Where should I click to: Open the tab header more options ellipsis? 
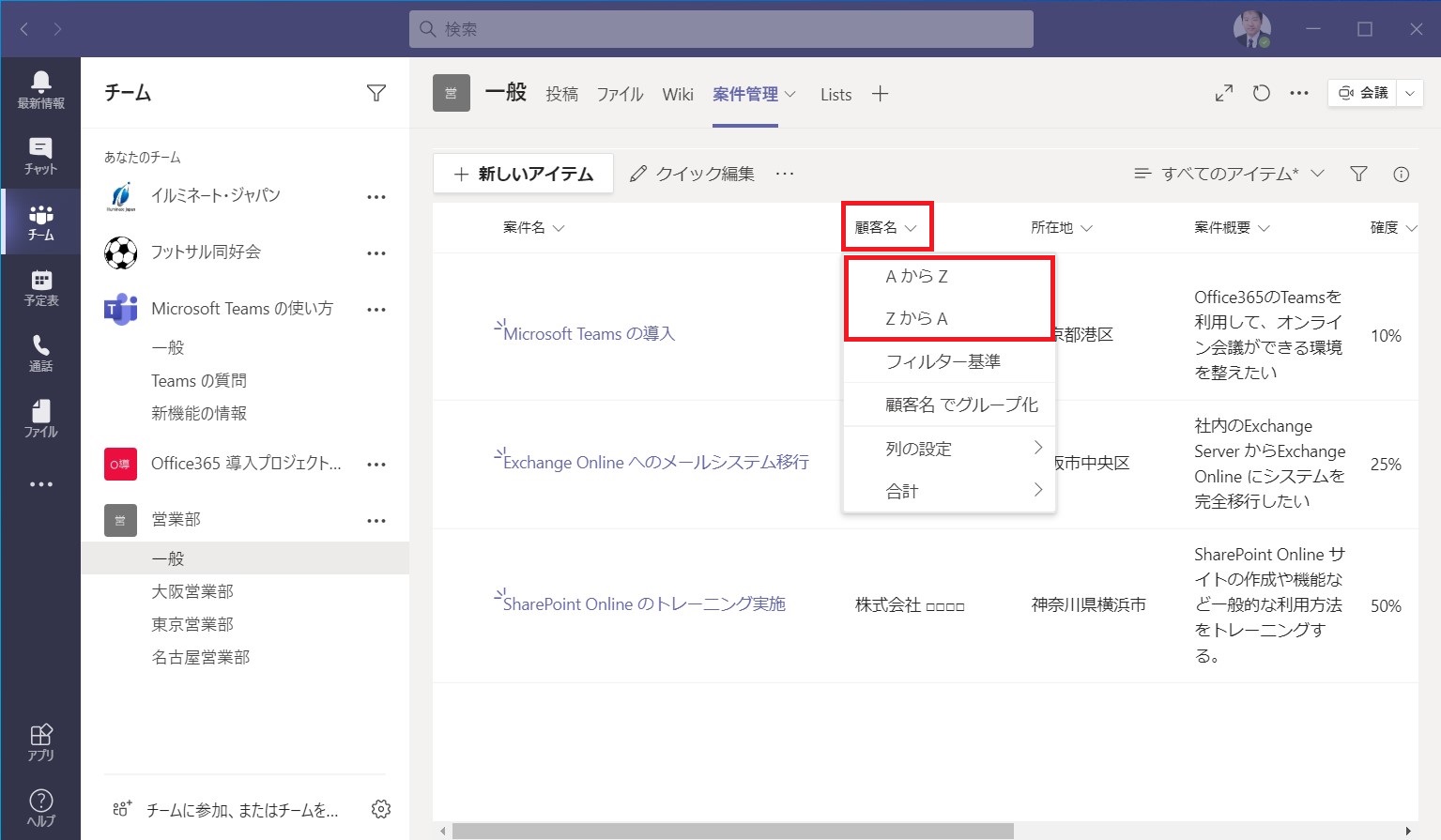point(1299,93)
